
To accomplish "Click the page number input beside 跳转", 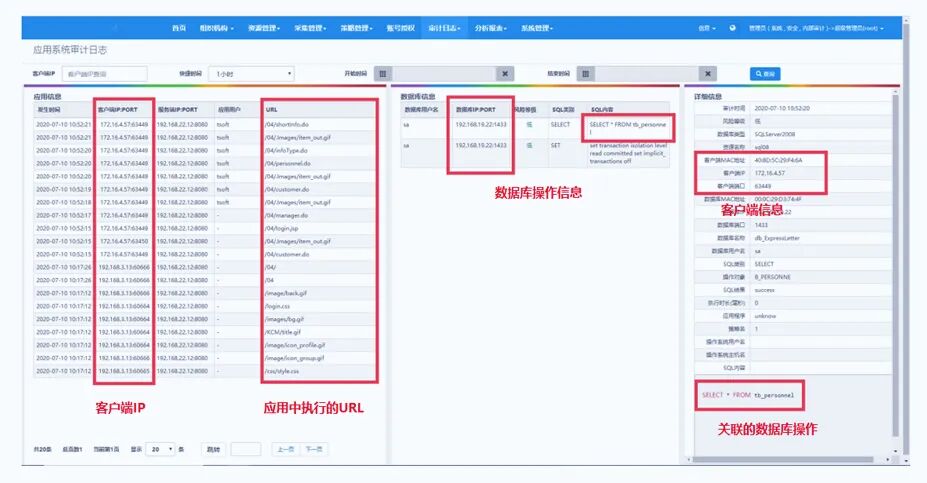I will coord(245,449).
